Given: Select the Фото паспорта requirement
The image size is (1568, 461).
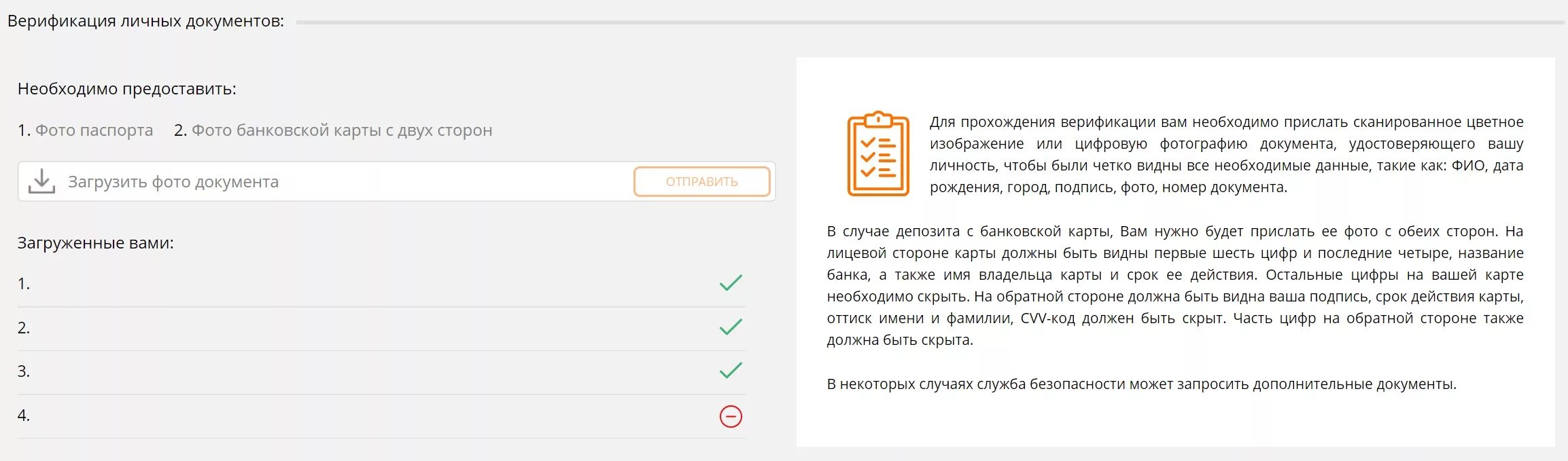Looking at the screenshot, I should click(x=94, y=130).
